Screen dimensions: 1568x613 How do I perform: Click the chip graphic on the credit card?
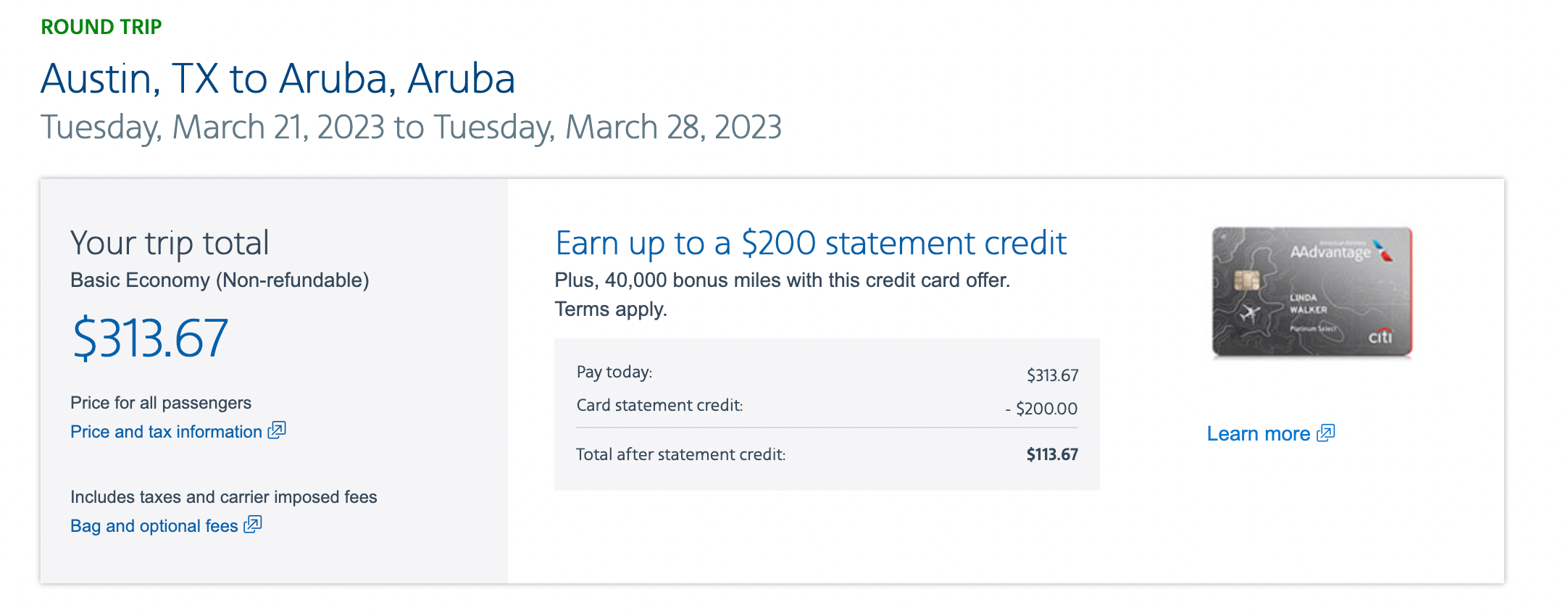click(1246, 280)
